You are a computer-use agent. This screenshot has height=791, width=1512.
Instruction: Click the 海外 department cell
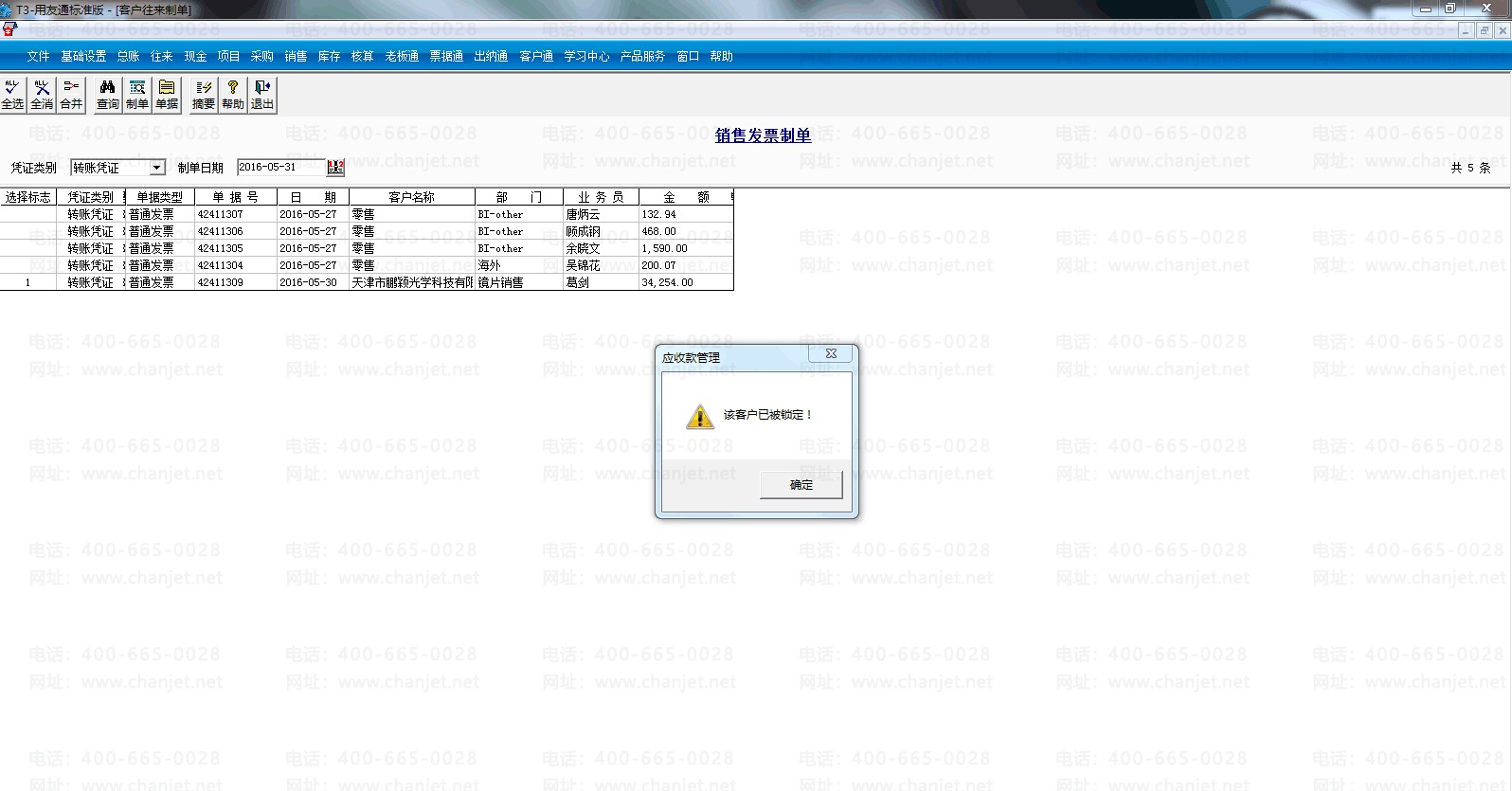point(519,265)
